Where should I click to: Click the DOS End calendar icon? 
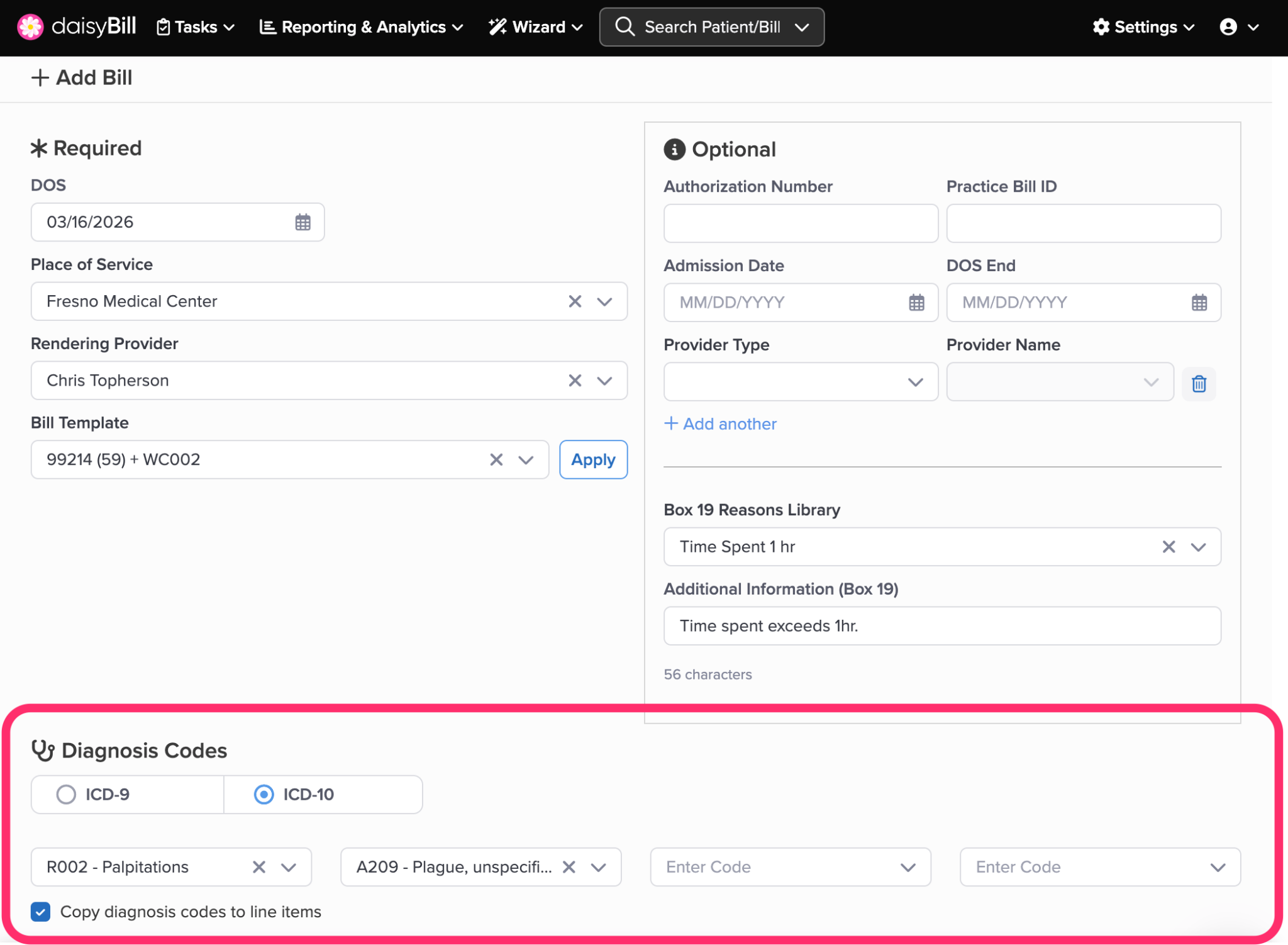point(1199,303)
